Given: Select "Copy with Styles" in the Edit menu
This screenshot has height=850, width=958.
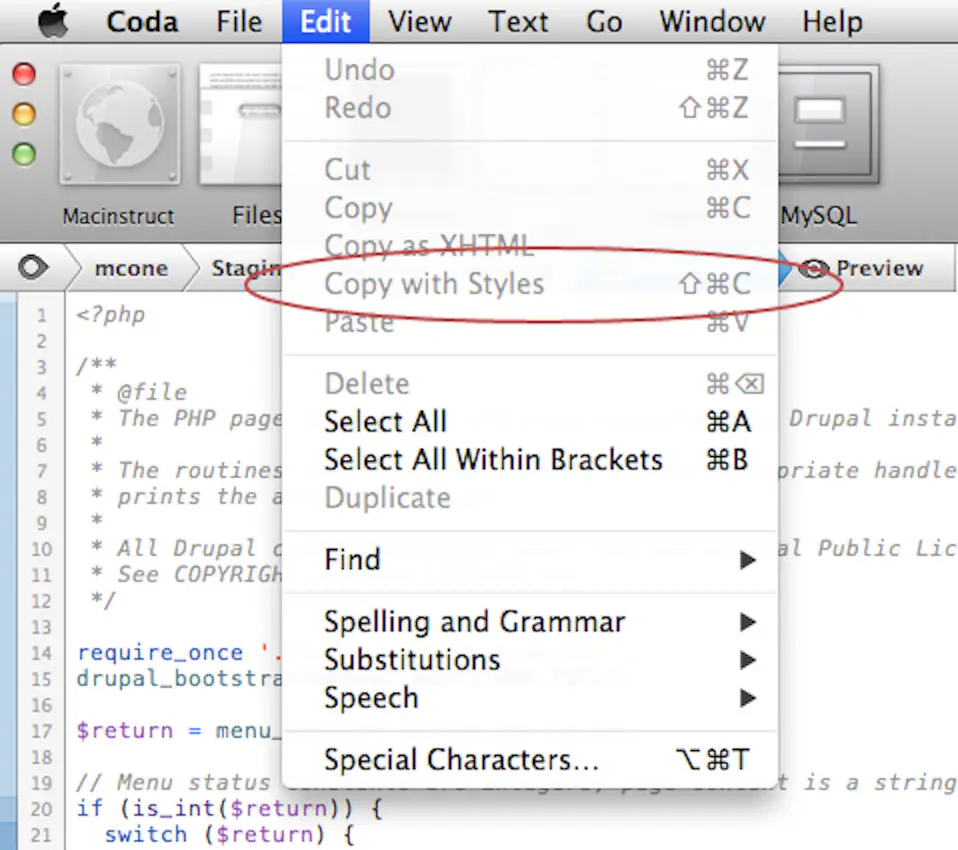Looking at the screenshot, I should 433,284.
